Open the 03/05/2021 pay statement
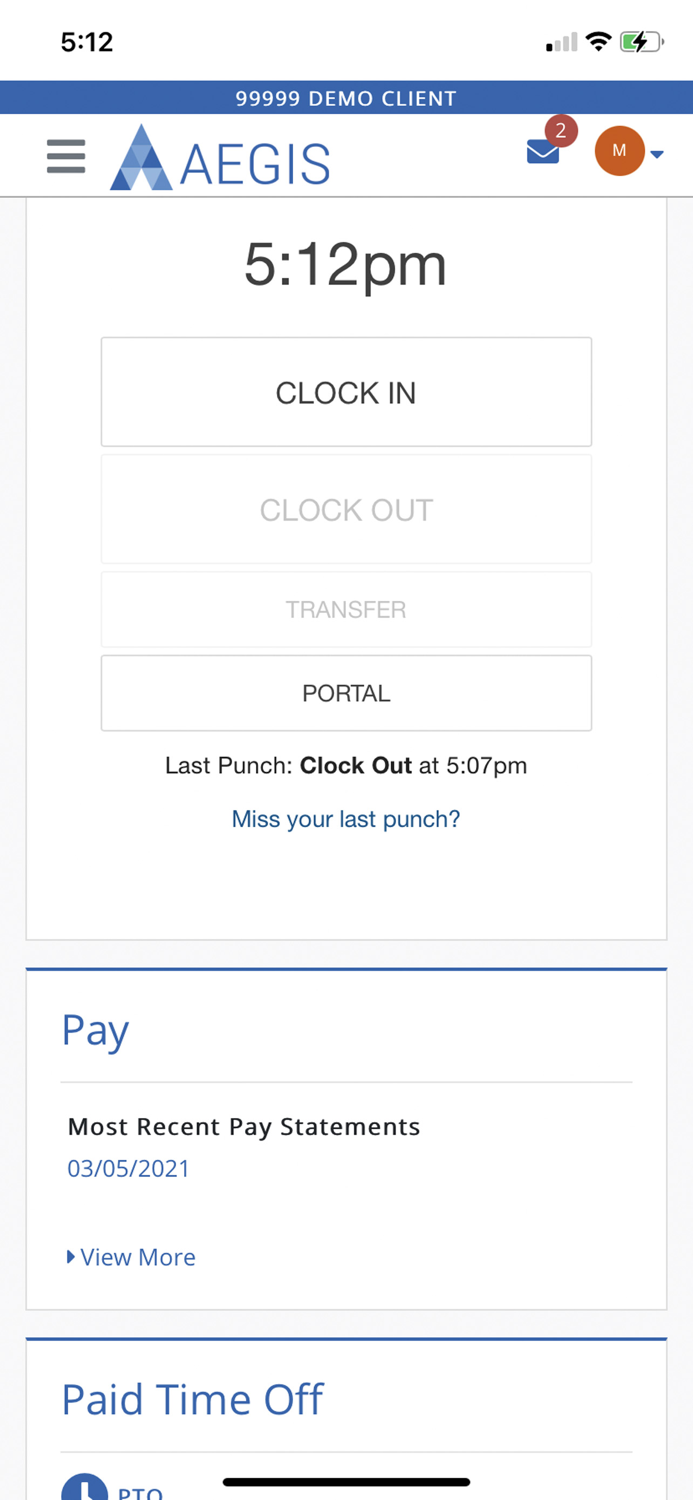 click(x=129, y=1167)
